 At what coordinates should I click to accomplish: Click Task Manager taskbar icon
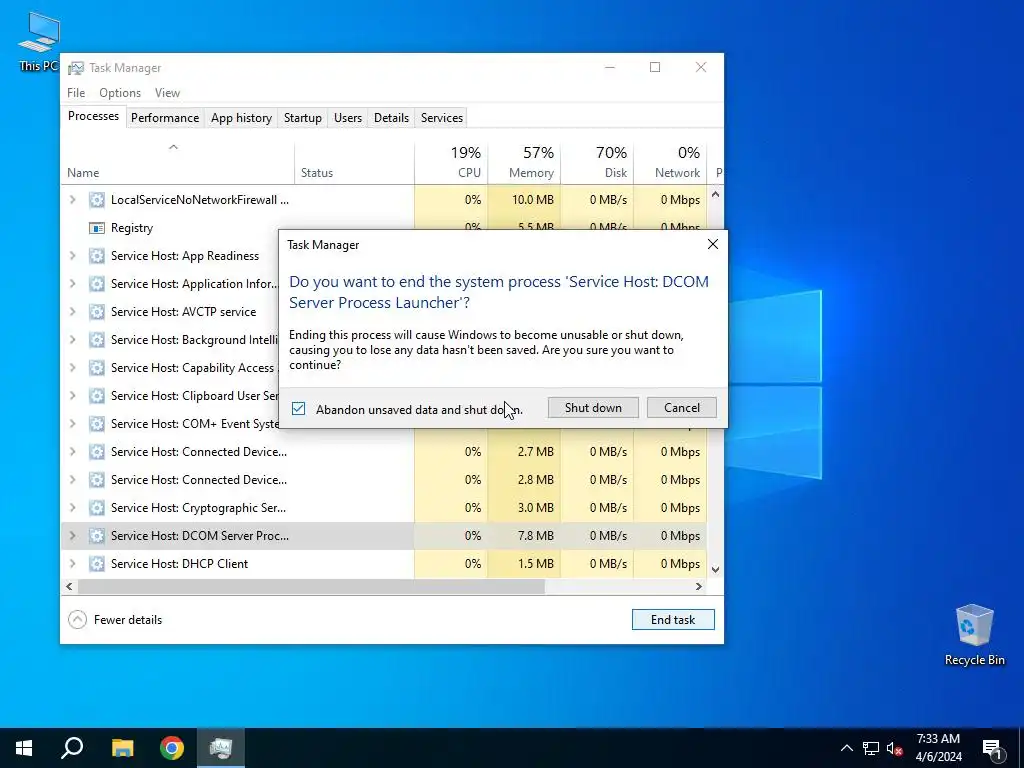pos(221,748)
